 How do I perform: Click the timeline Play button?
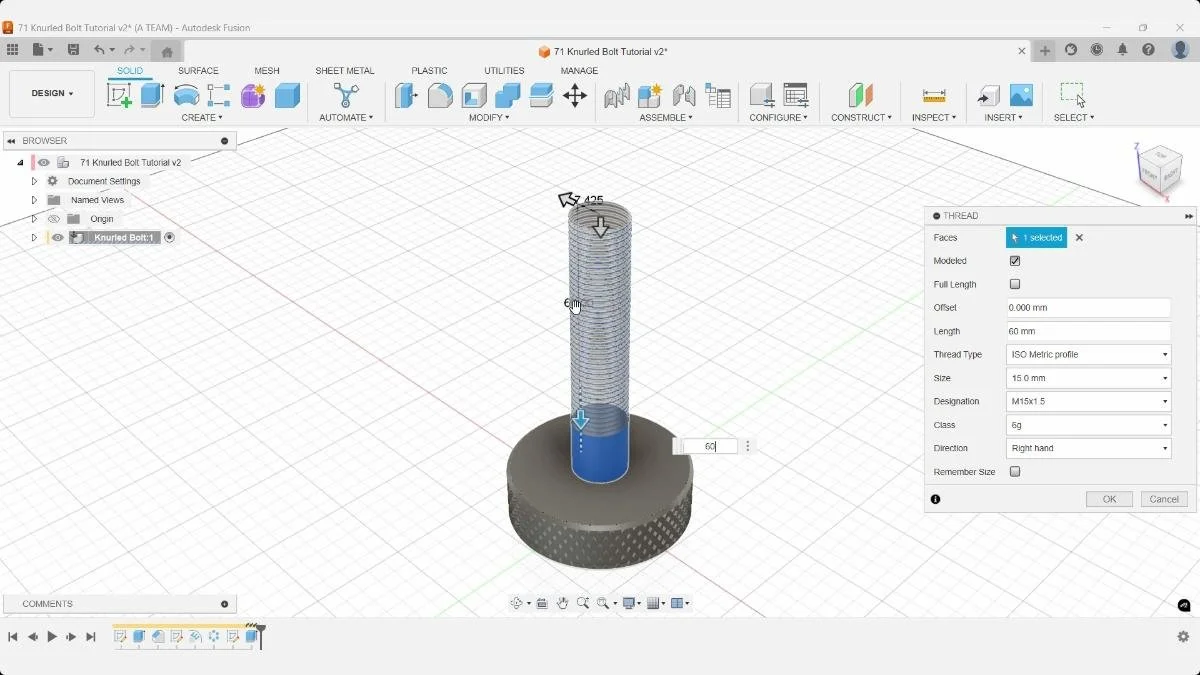coord(52,637)
